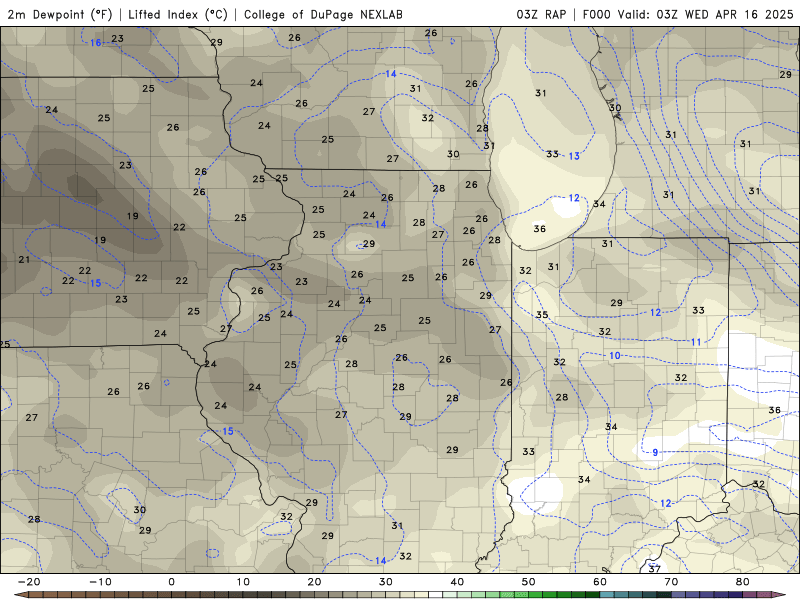Select the blue '16' lifted index contour label
Viewport: 800px width, 600px height.
[x=96, y=43]
